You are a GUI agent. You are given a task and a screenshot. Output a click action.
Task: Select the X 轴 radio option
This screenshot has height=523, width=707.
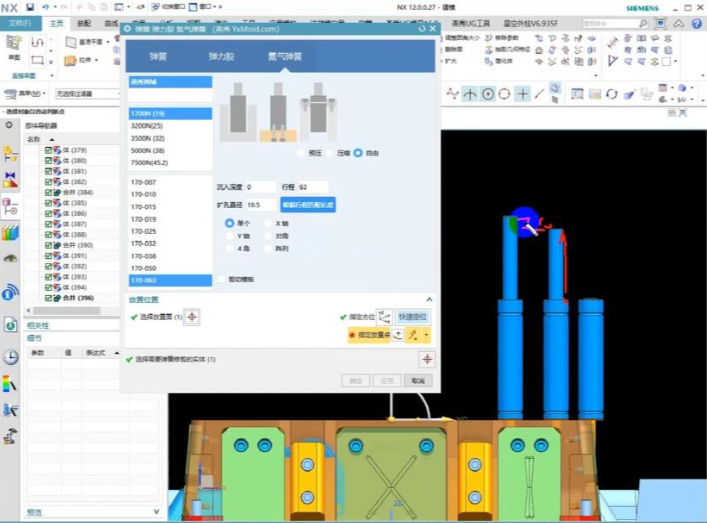click(268, 223)
